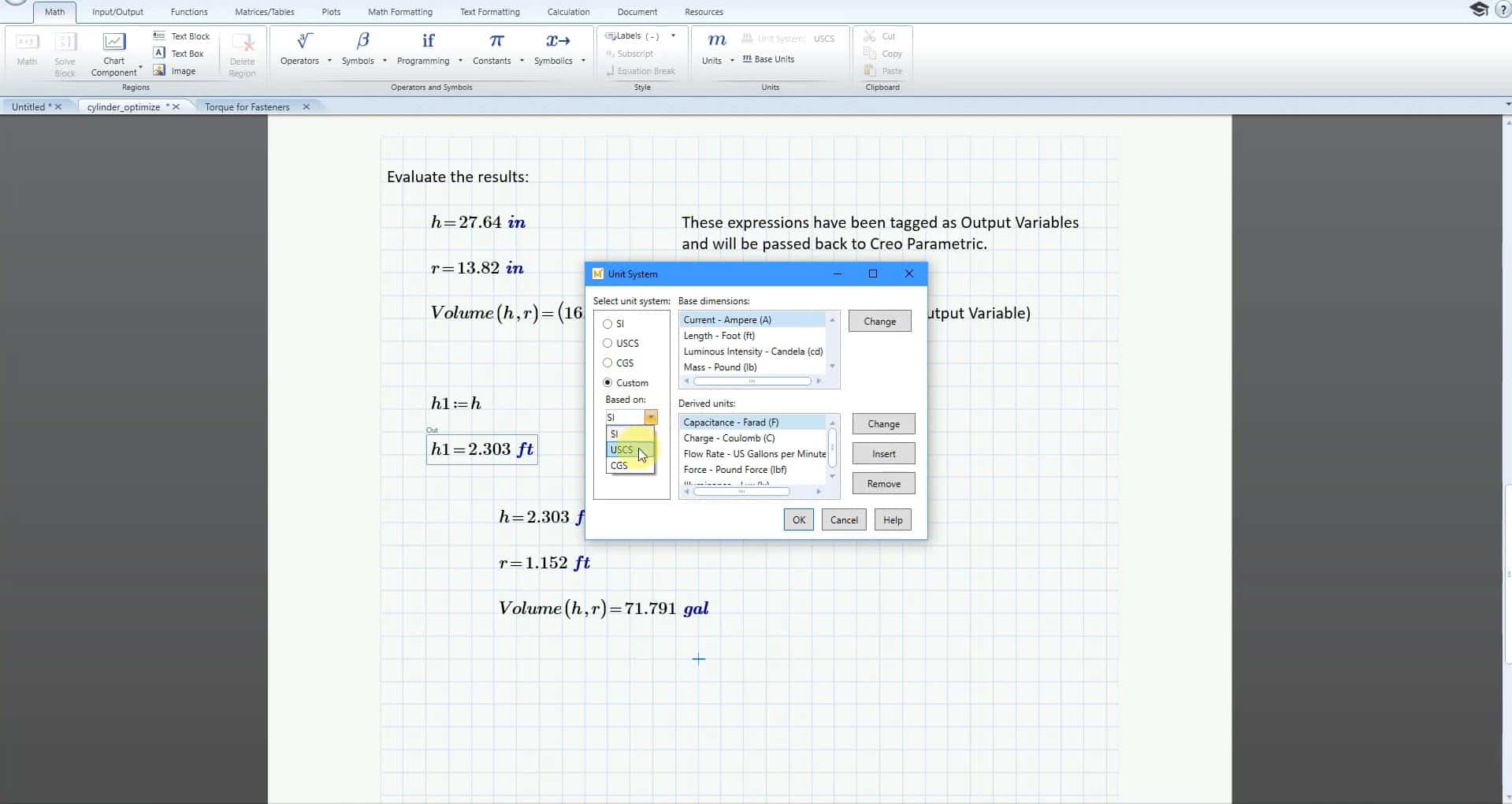Open the Constants pi icon
Screen dimensions: 1512x804
[496, 41]
